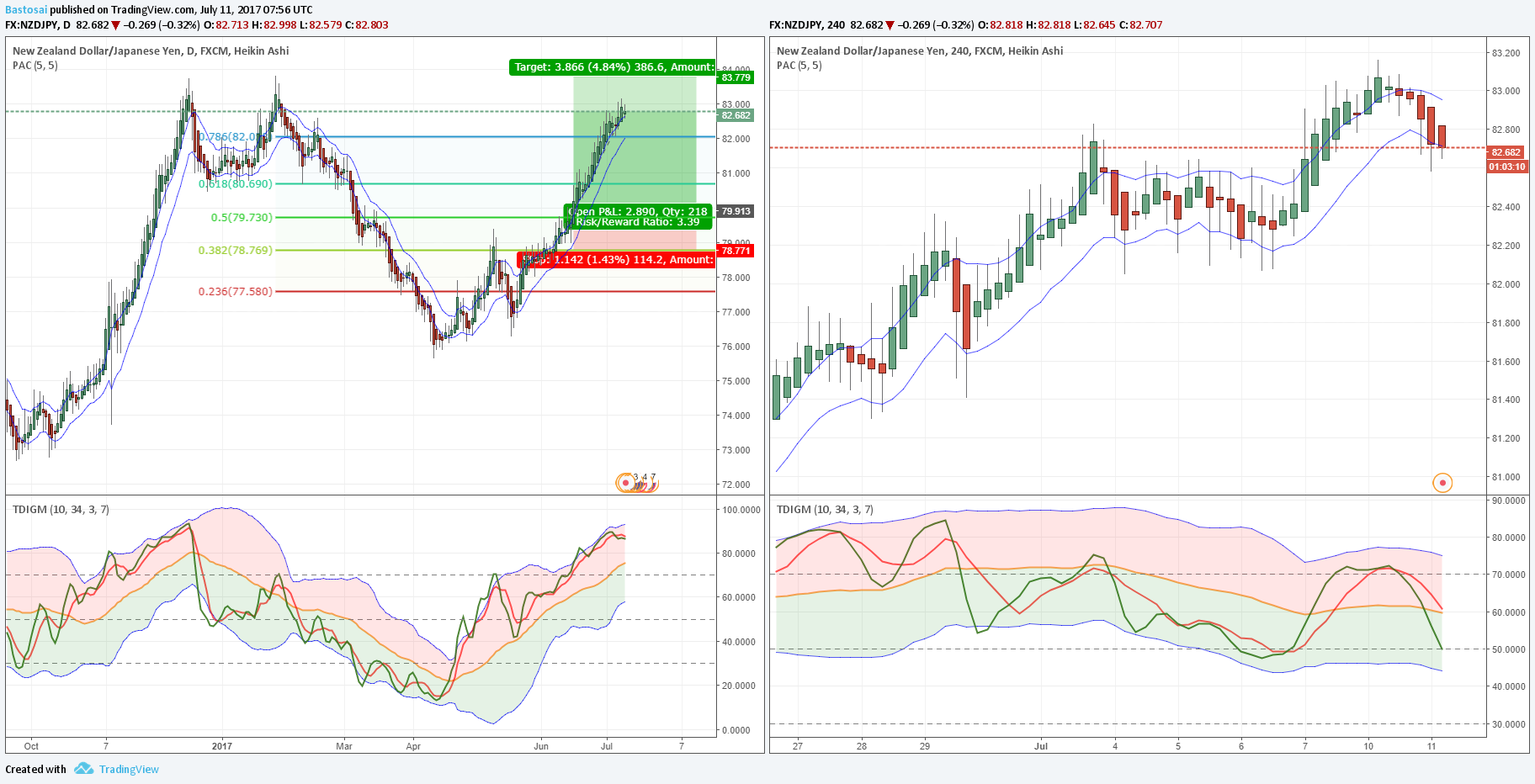Open the TradingView link beside 'Created with'
Image resolution: width=1535 pixels, height=784 pixels.
pos(129,769)
